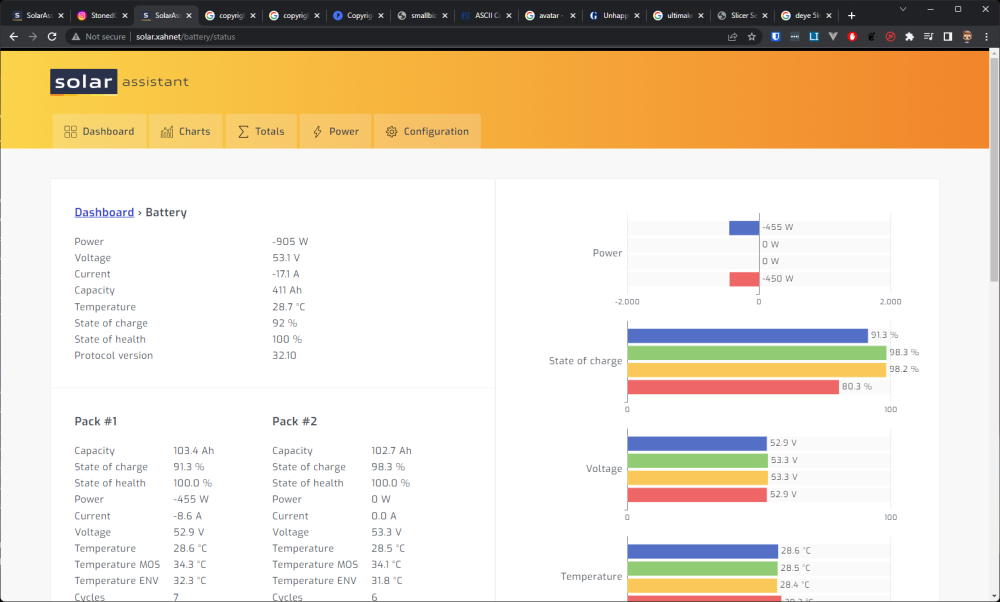
Task: Expand the tab search chevron
Action: point(902,9)
